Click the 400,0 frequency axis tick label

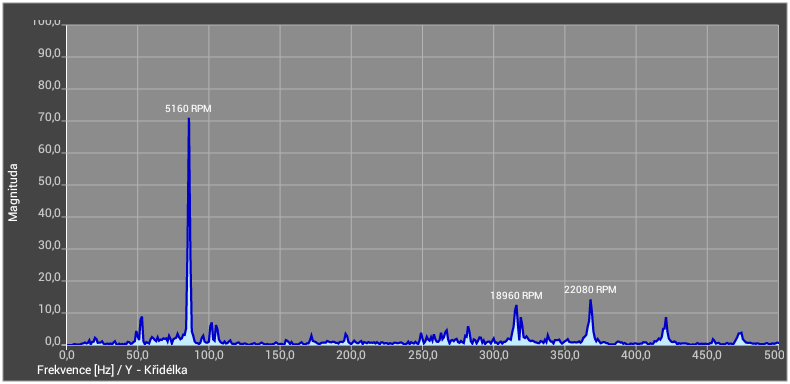(635, 356)
